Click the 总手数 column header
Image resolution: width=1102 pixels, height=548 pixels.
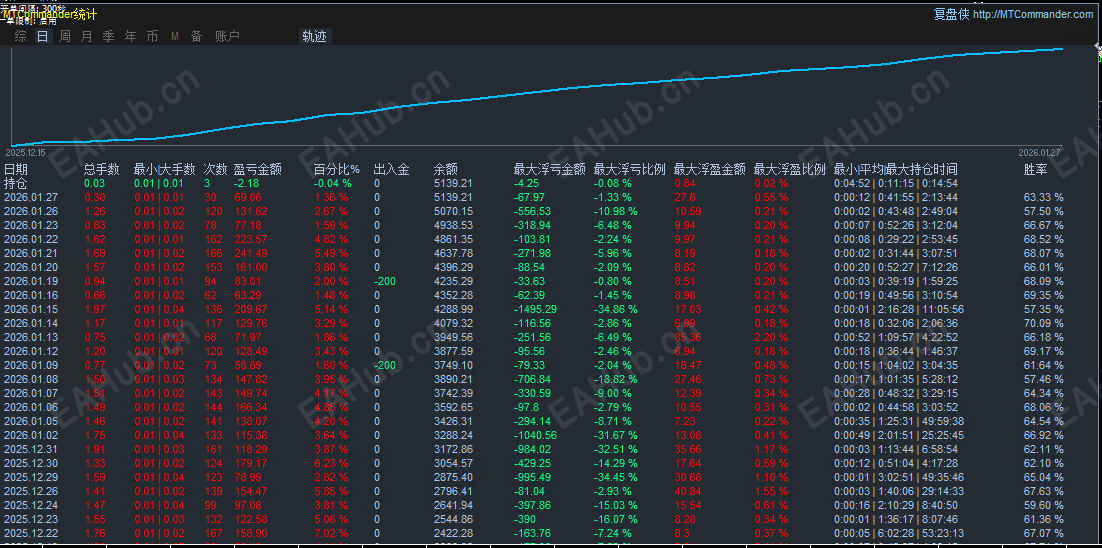tap(101, 169)
